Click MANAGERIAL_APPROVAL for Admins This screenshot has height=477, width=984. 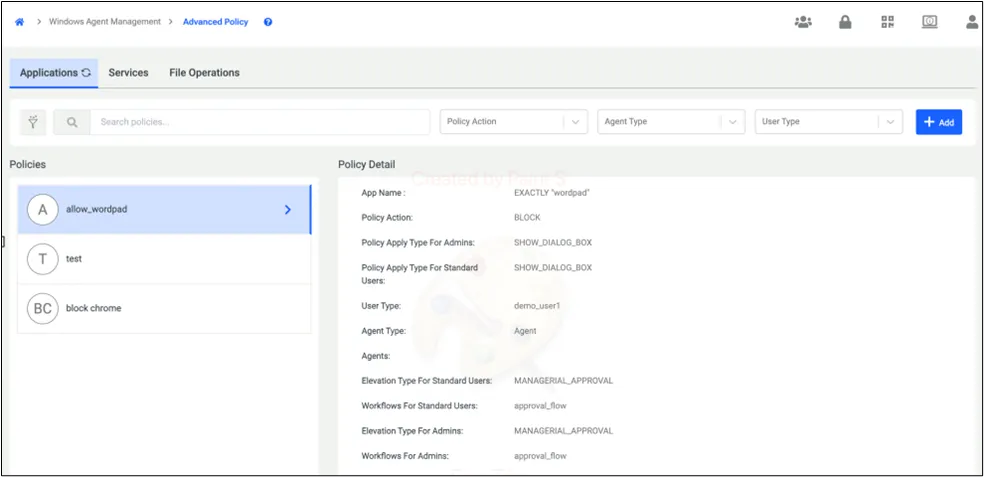[x=564, y=431]
